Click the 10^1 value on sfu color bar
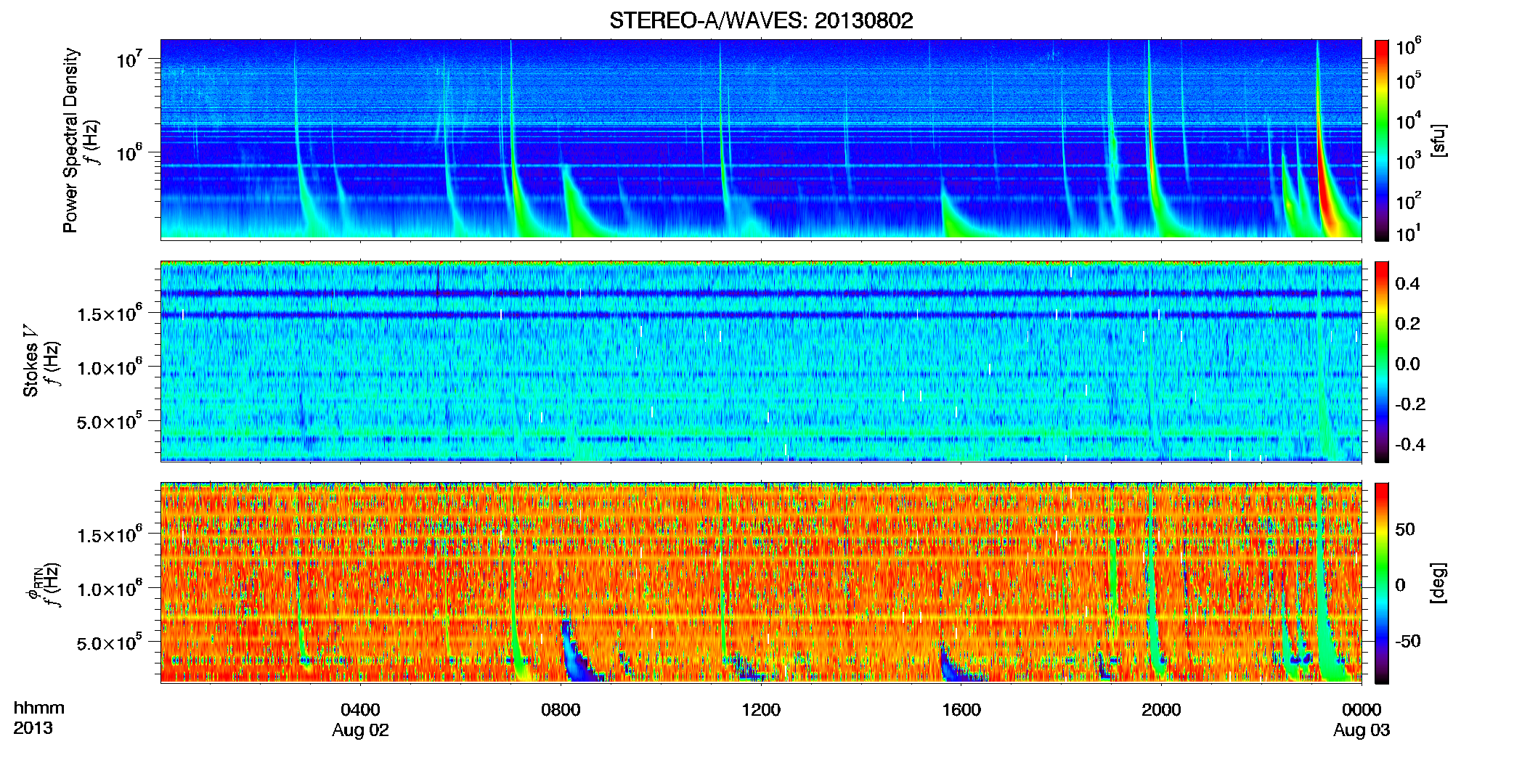Screen dimensions: 1522x784 1408,233
